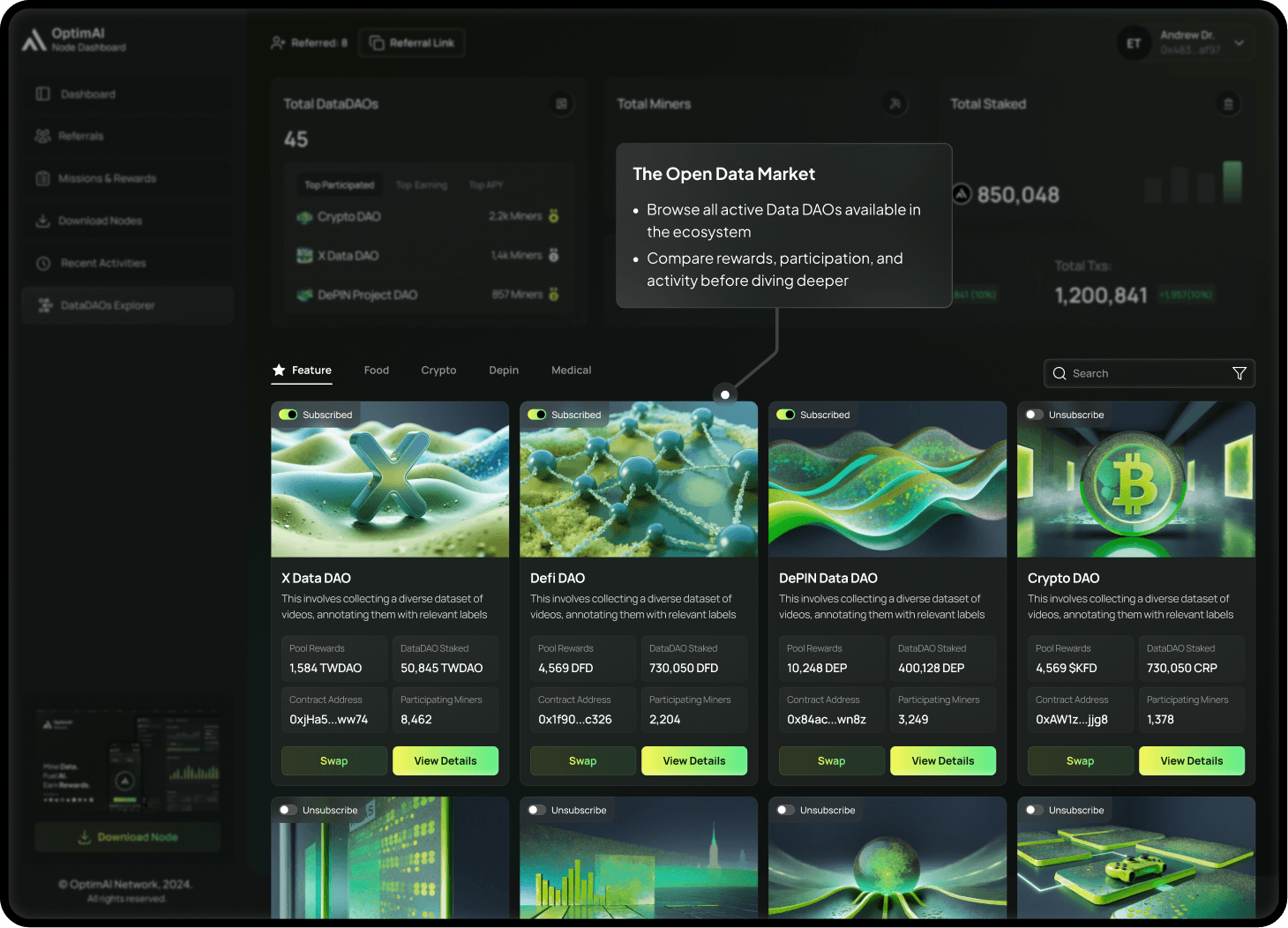Click the filter funnel icon in search
The width and height of the screenshot is (1288, 928).
point(1239,373)
